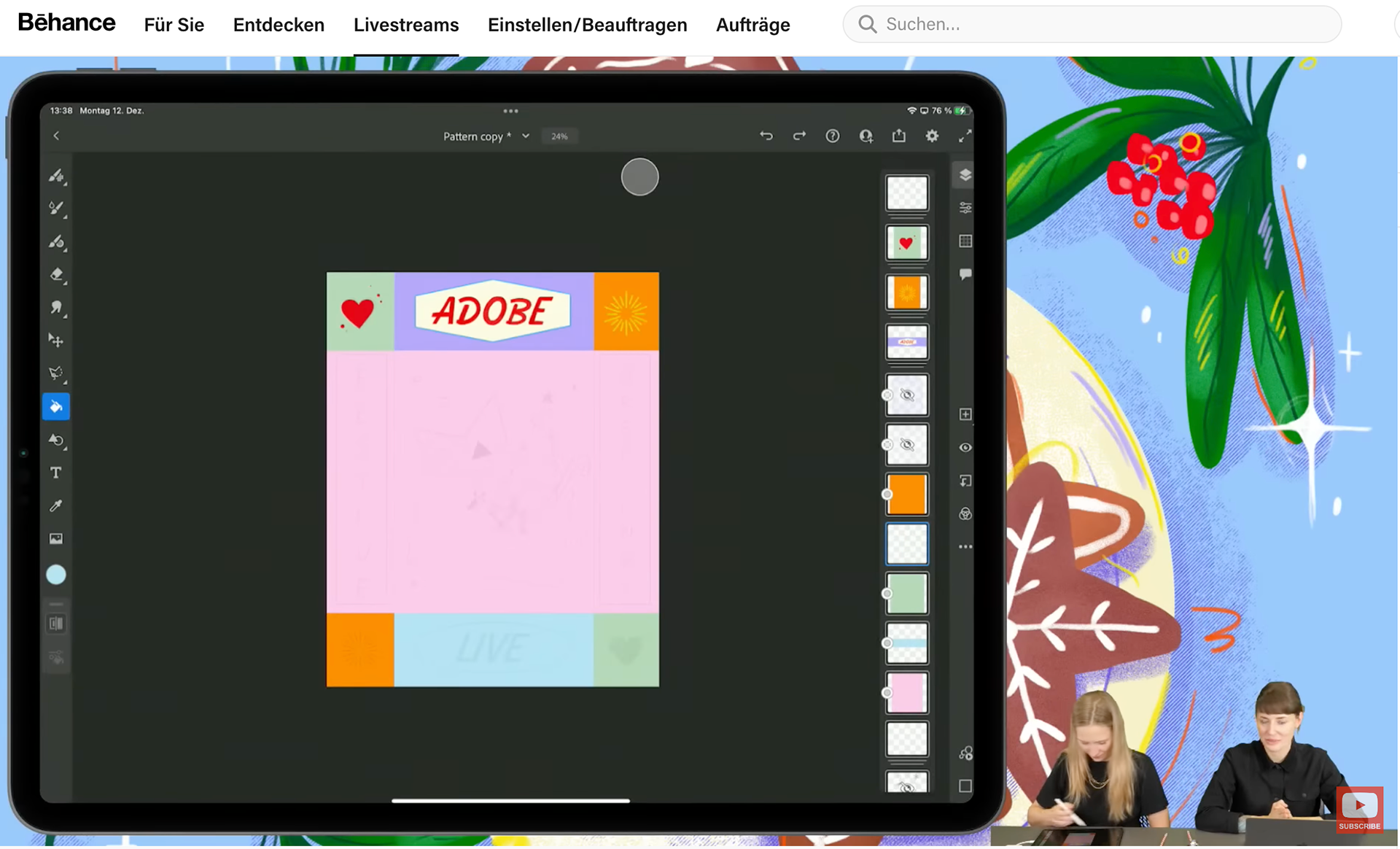Open the layer properties sliders icon
This screenshot has width=1400, height=849.
tap(965, 208)
